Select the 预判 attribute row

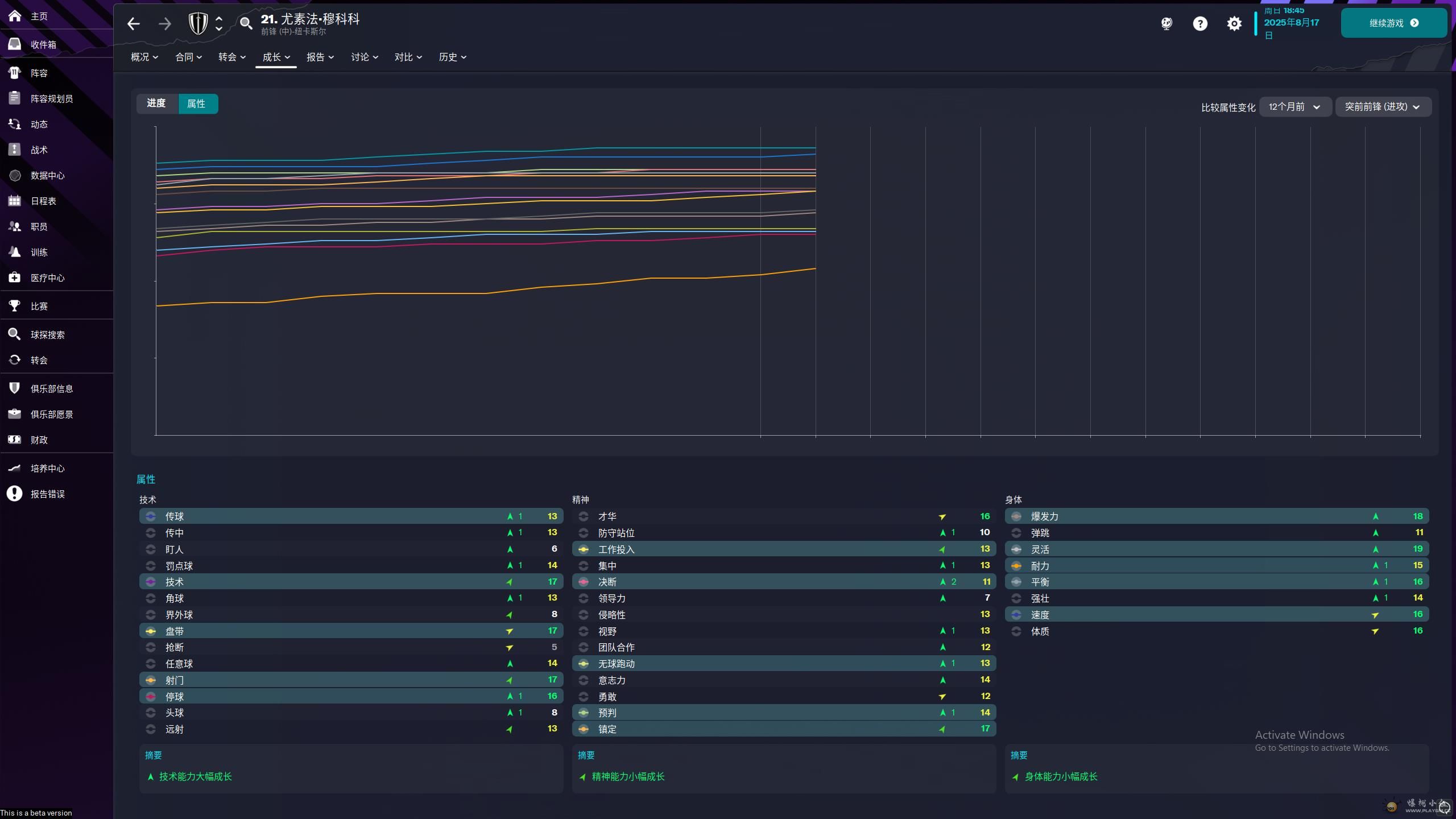(x=784, y=713)
